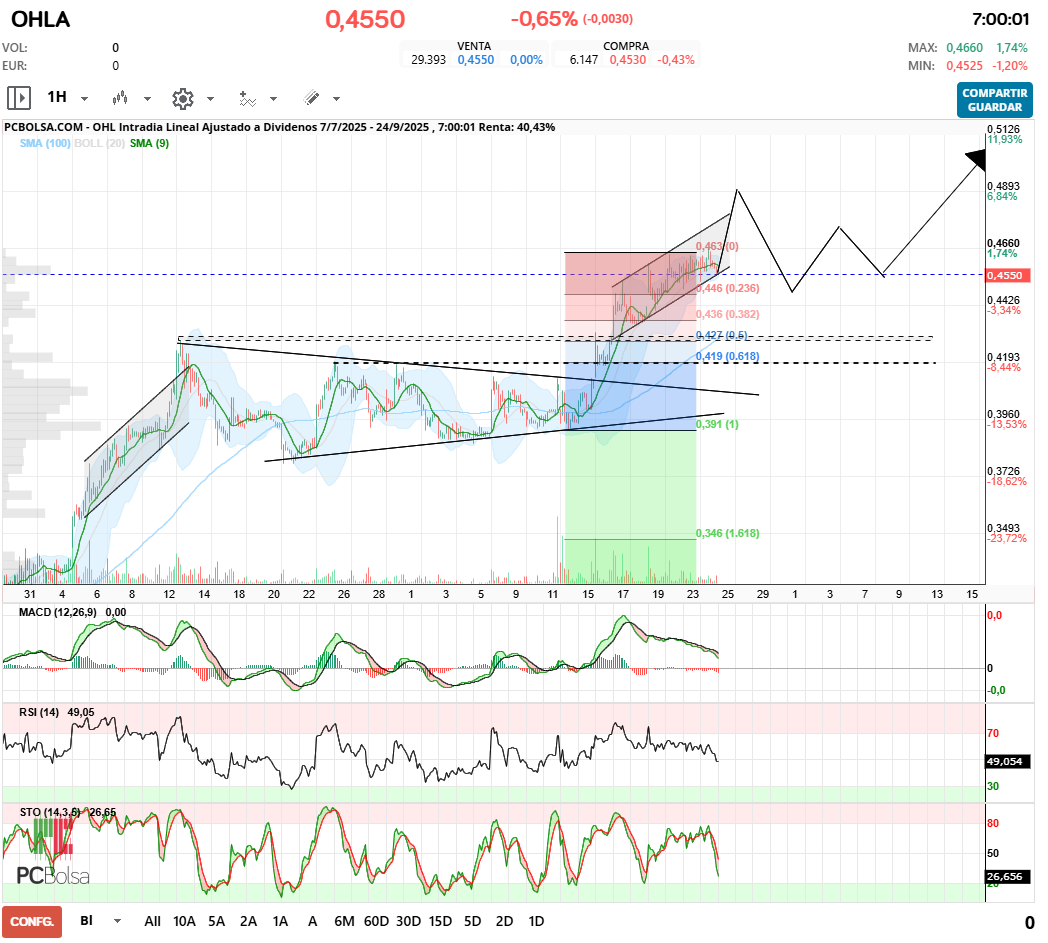Click the VENTA price 0,4550
The height and width of the screenshot is (943, 1048).
point(476,59)
